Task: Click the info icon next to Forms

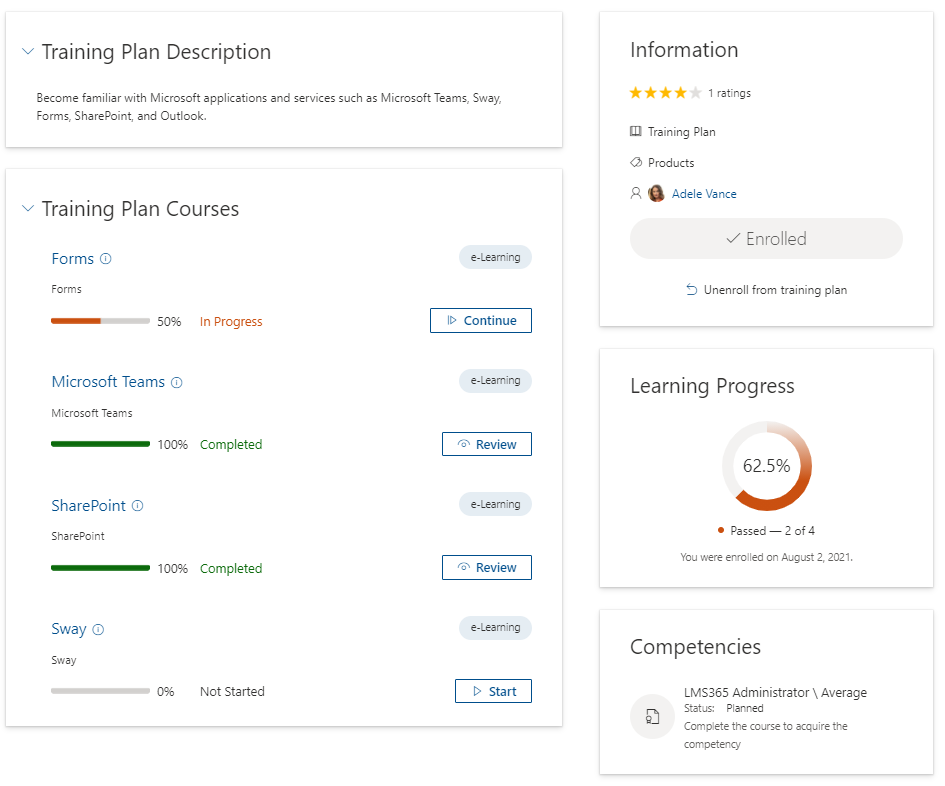Action: tap(108, 258)
